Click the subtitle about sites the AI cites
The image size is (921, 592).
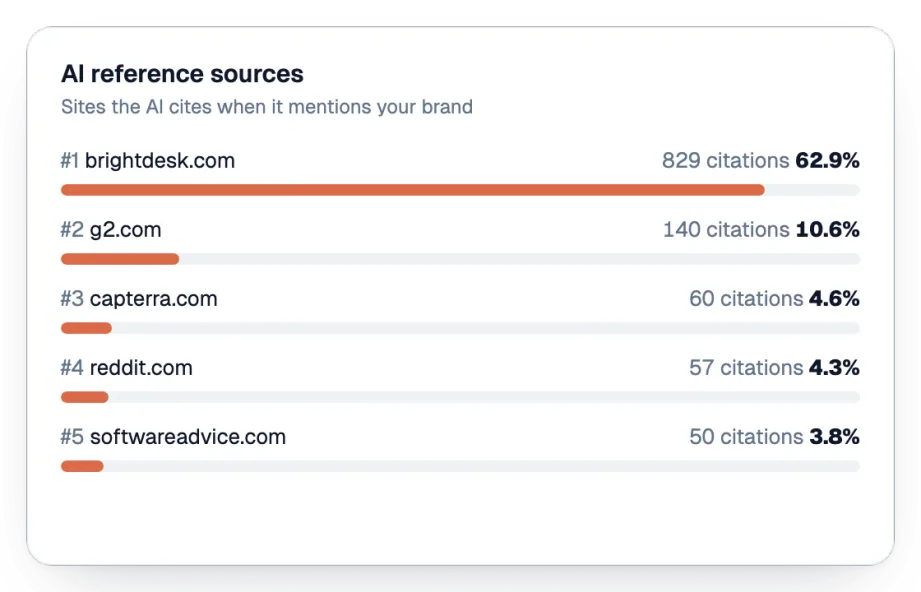267,107
